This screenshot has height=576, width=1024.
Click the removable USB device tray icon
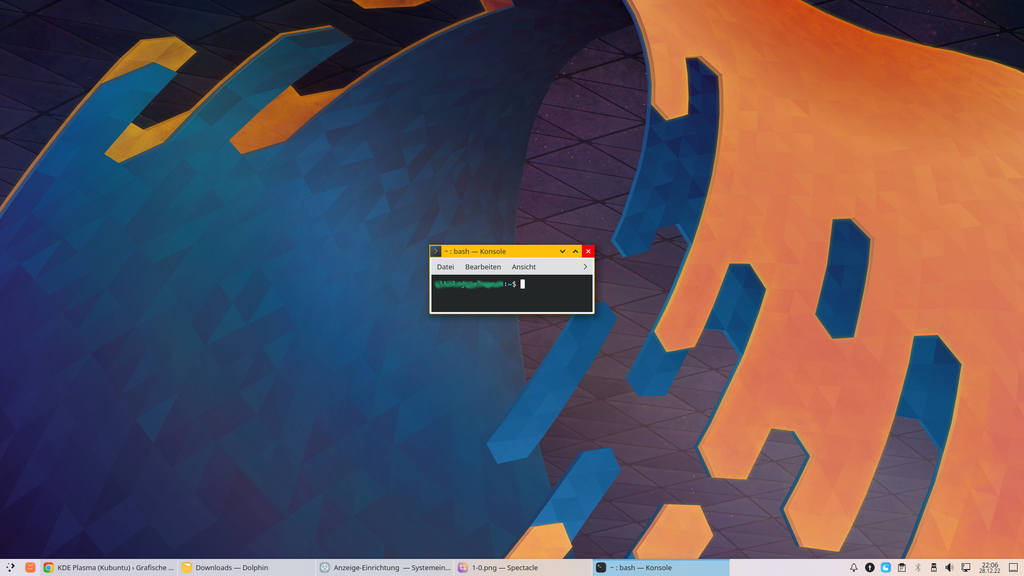[x=933, y=567]
